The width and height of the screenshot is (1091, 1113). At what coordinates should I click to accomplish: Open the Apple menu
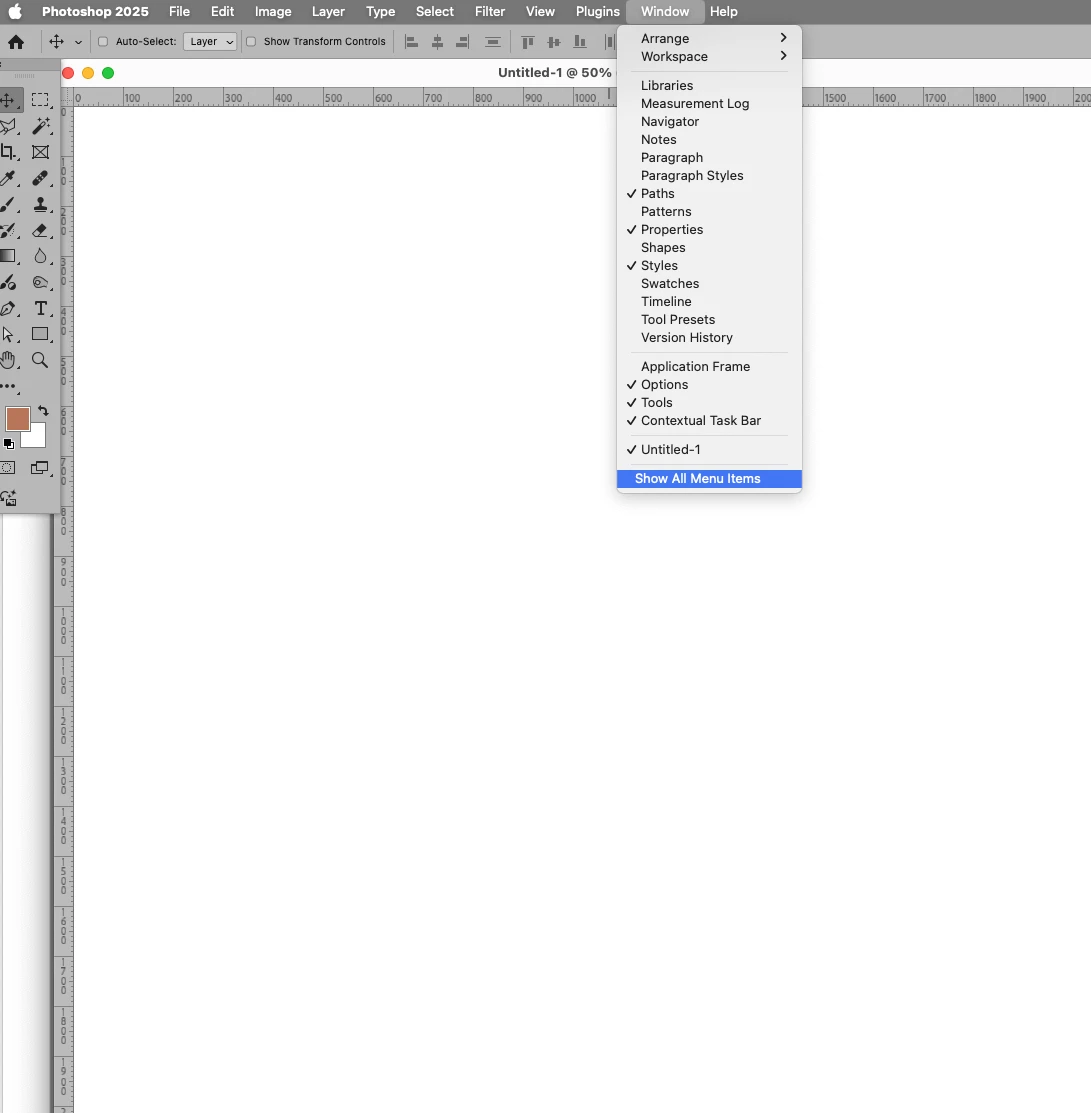click(x=15, y=11)
